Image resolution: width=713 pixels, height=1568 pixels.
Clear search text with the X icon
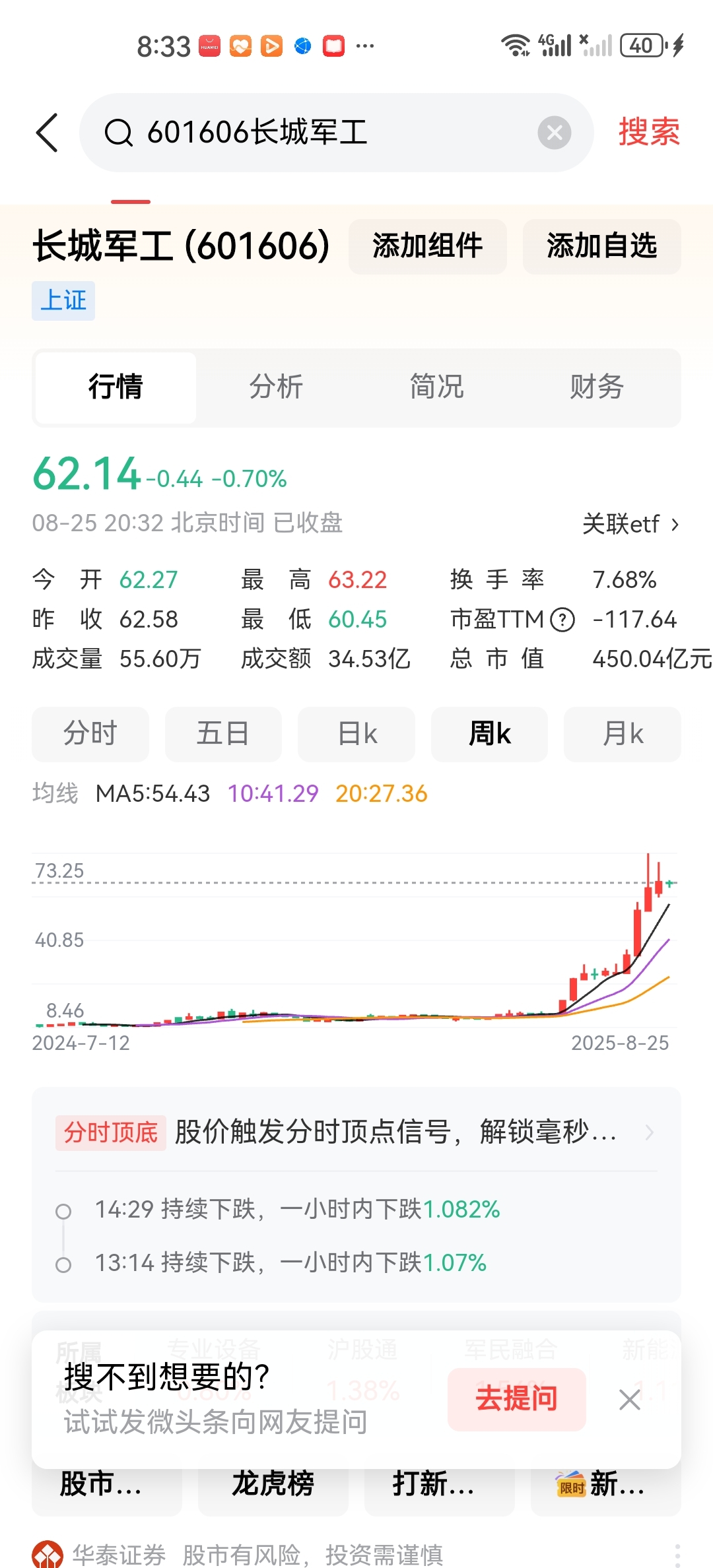click(555, 133)
